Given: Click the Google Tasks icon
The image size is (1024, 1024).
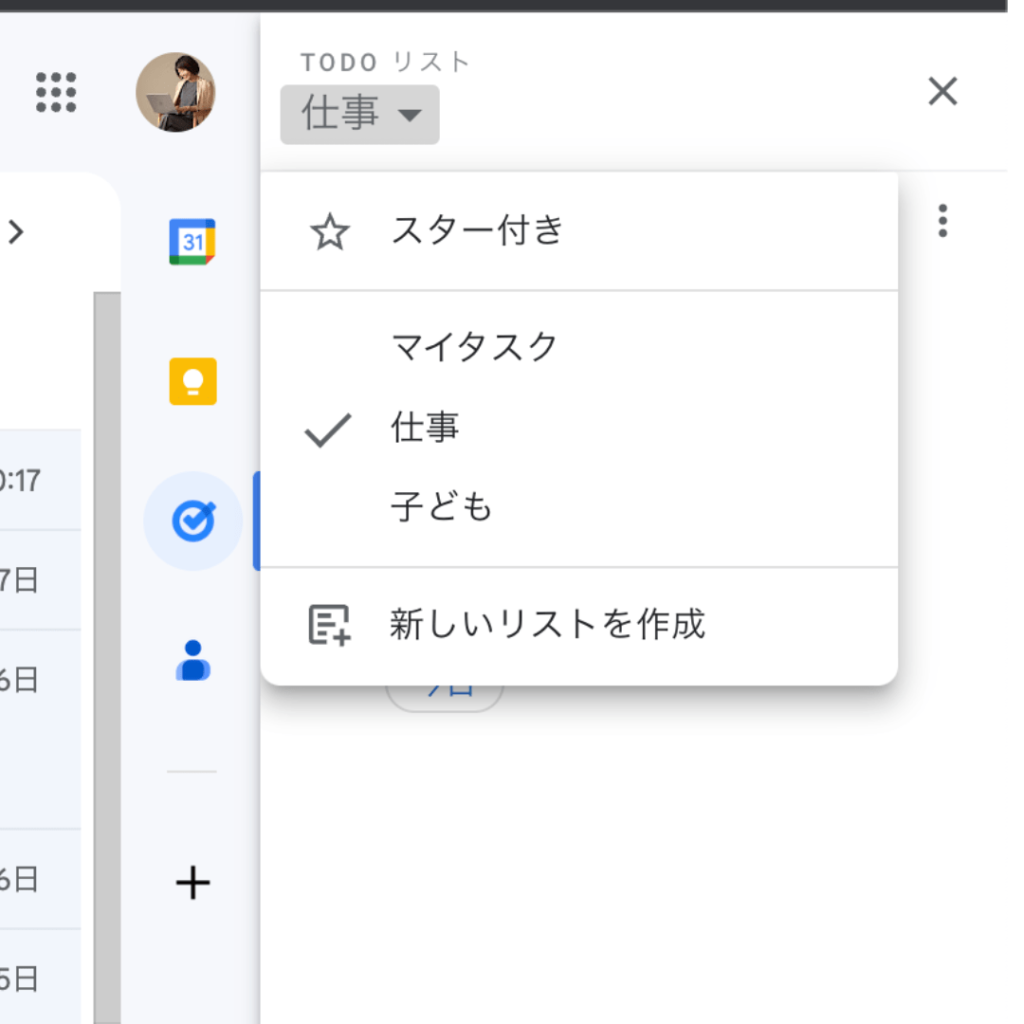Looking at the screenshot, I should tap(192, 521).
